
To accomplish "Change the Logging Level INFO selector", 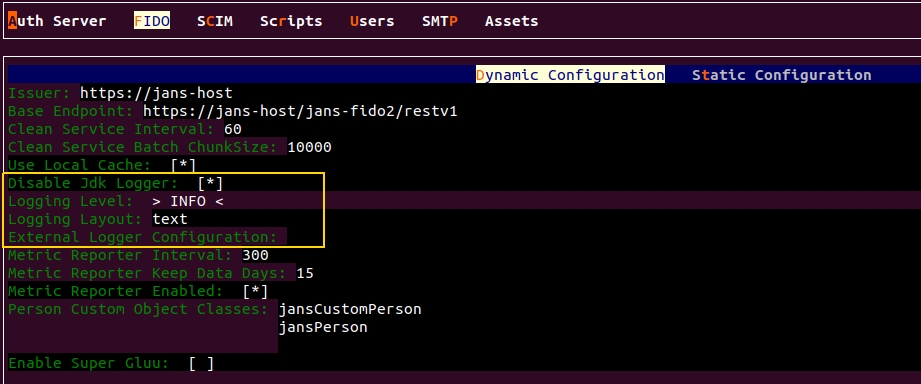I will (188, 201).
